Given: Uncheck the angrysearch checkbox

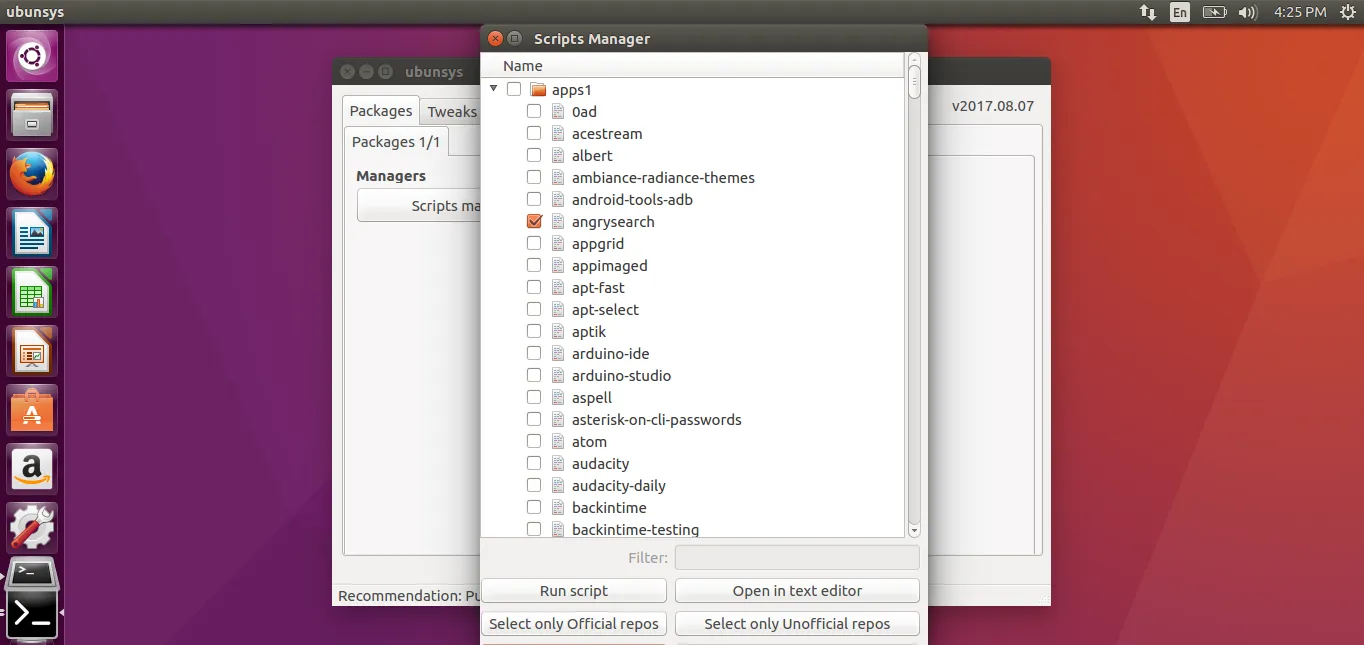Looking at the screenshot, I should pos(534,222).
